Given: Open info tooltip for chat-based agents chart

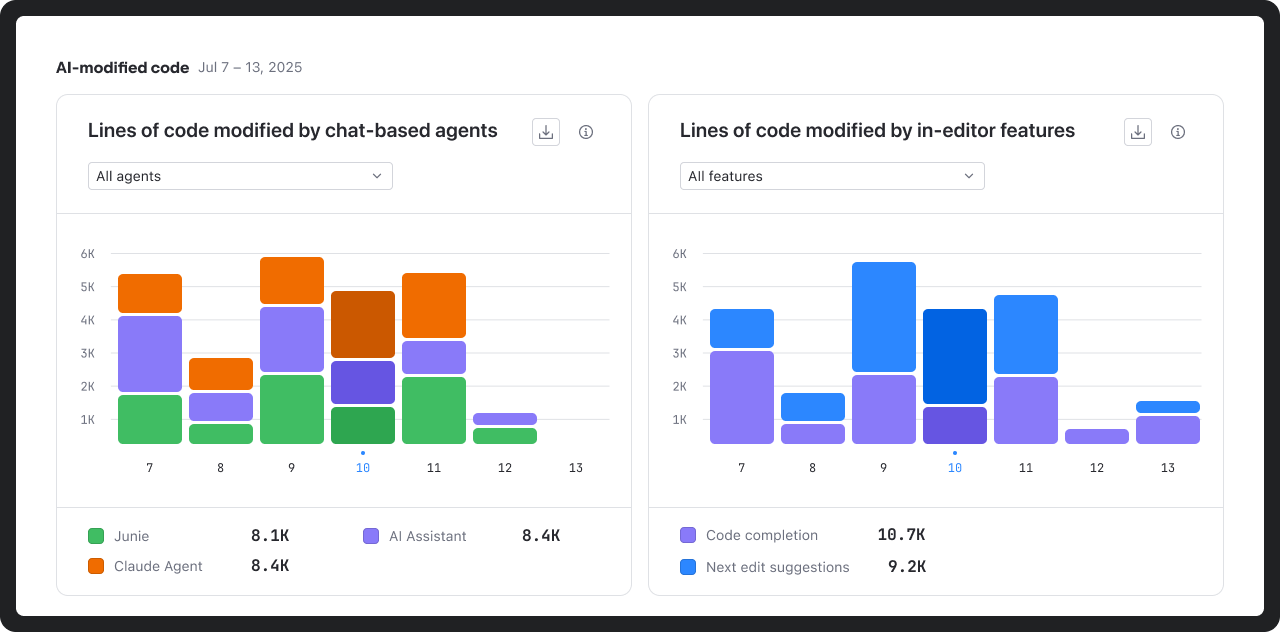Looking at the screenshot, I should [x=586, y=132].
